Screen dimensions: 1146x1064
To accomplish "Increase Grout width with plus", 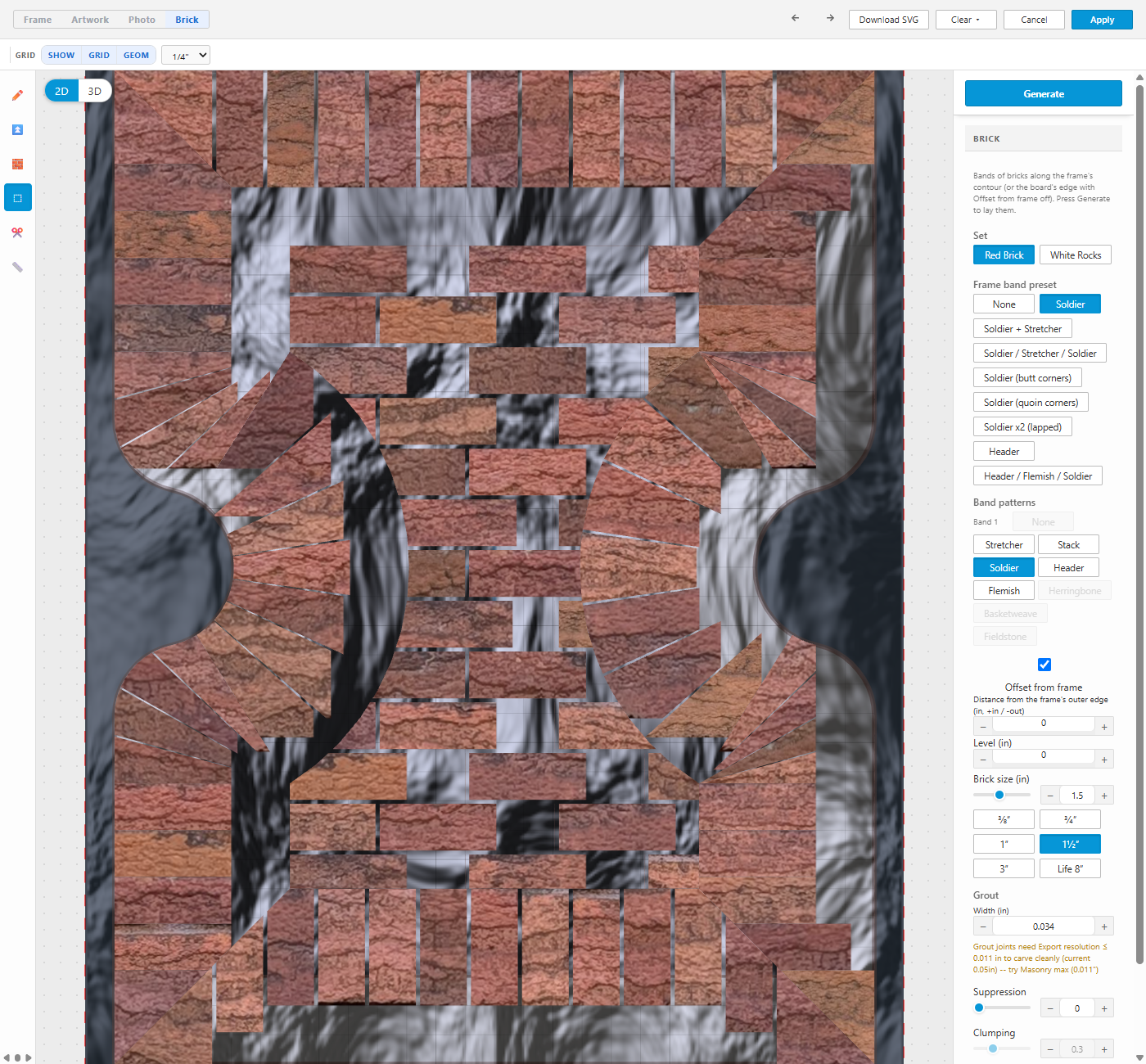I will tap(1104, 926).
